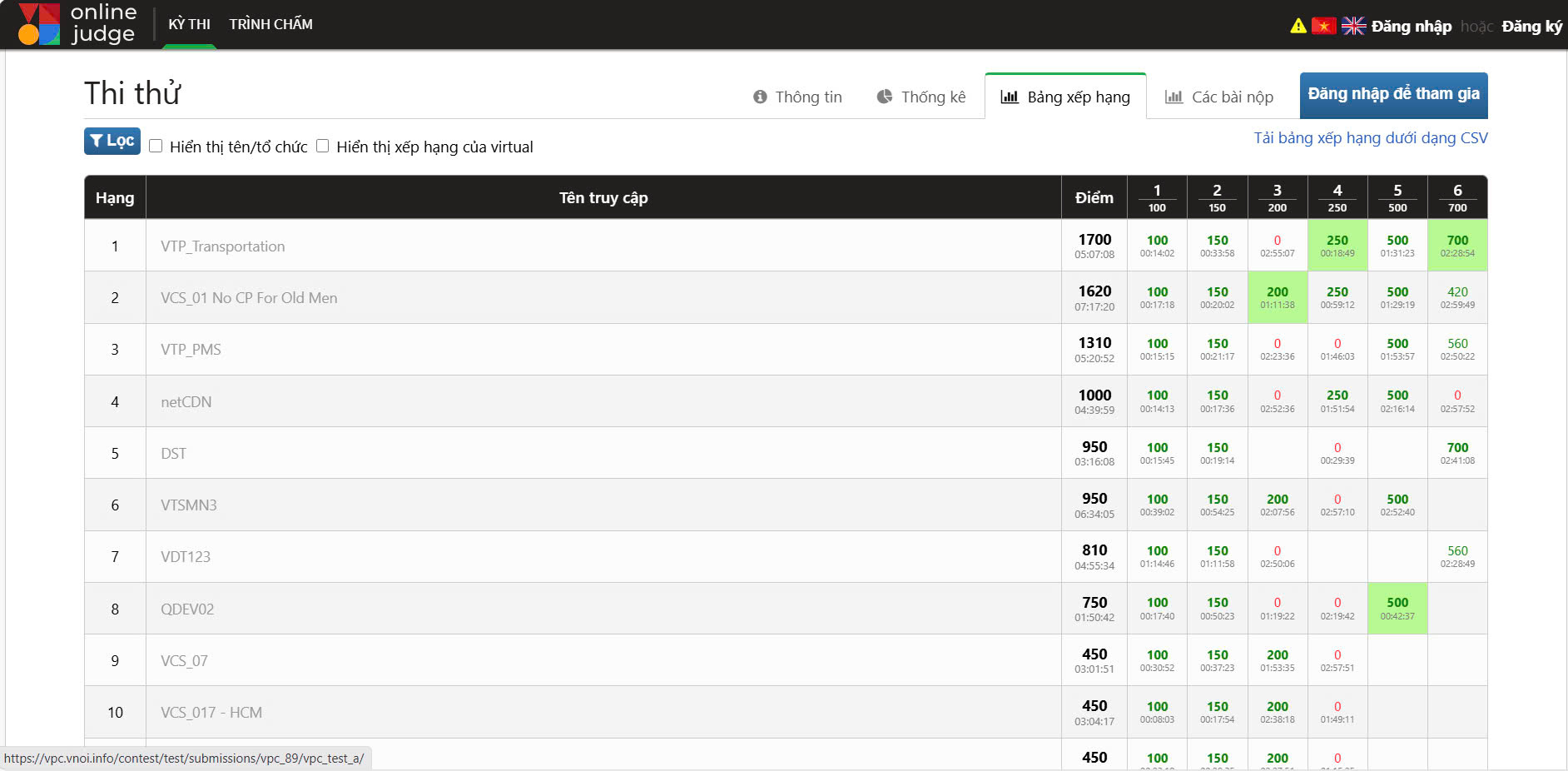Open user VCS_017 - HCM

tap(211, 713)
